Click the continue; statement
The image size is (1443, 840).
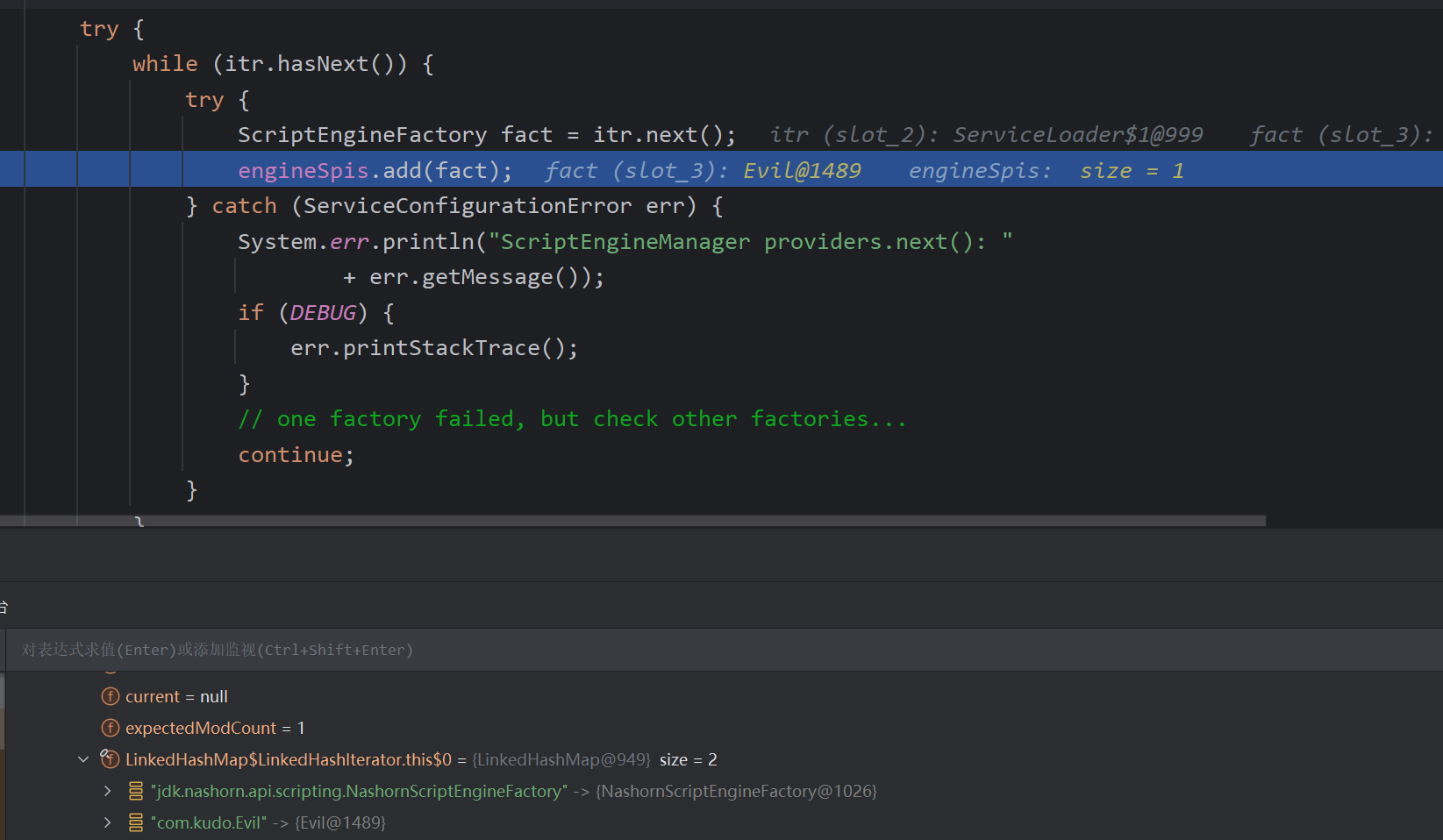coord(296,455)
